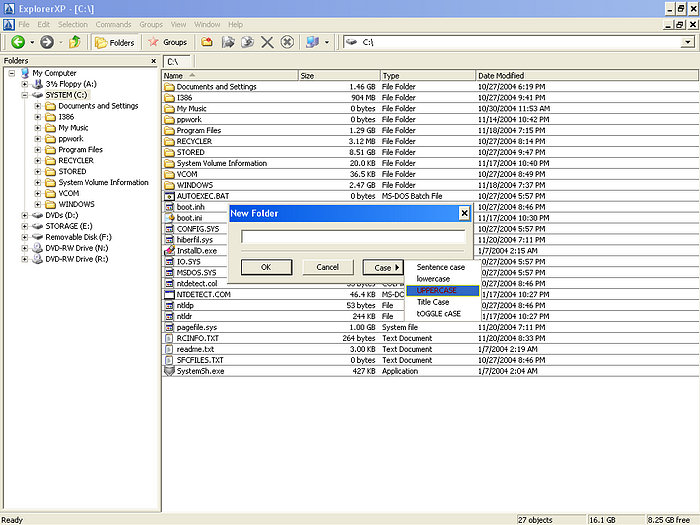This screenshot has width=700, height=525.
Task: Click the move files toolbar icon
Action: pyautogui.click(x=247, y=42)
